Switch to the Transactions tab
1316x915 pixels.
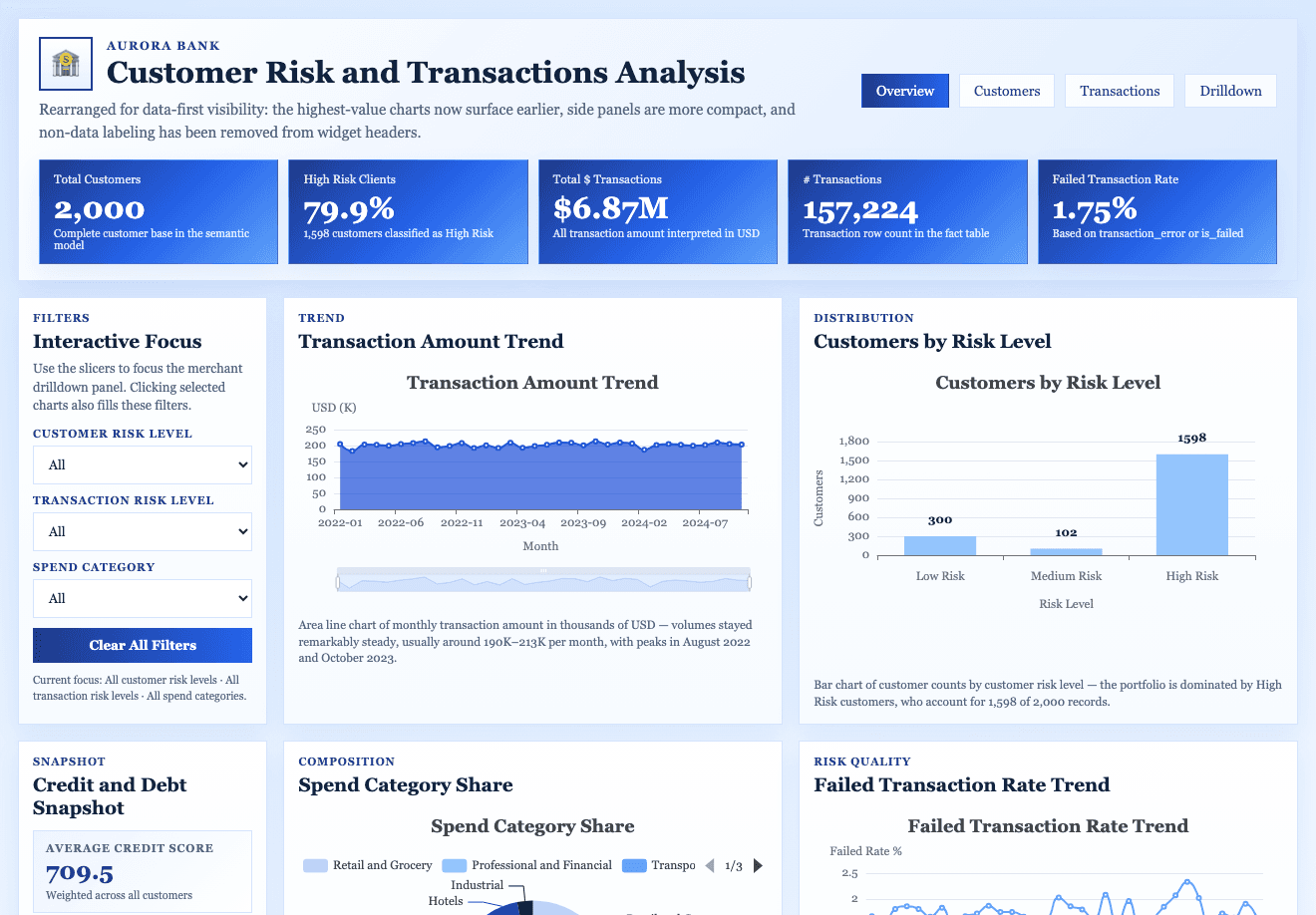point(1120,91)
